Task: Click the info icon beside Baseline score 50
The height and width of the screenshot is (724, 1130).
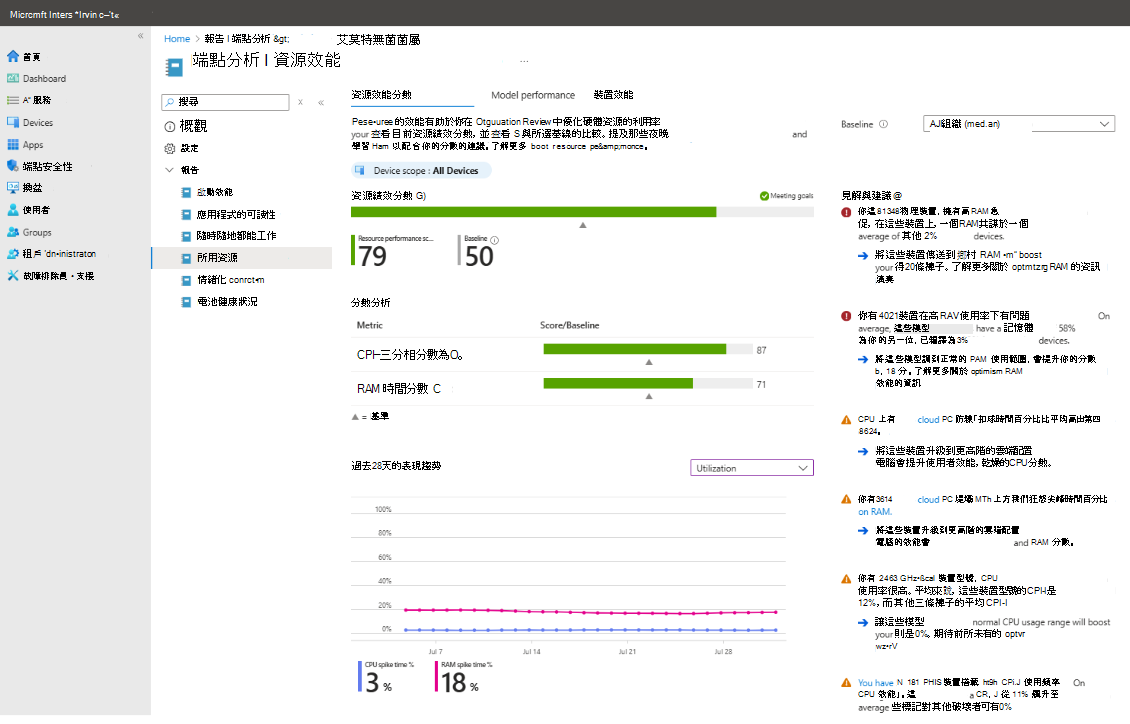Action: pyautogui.click(x=494, y=240)
